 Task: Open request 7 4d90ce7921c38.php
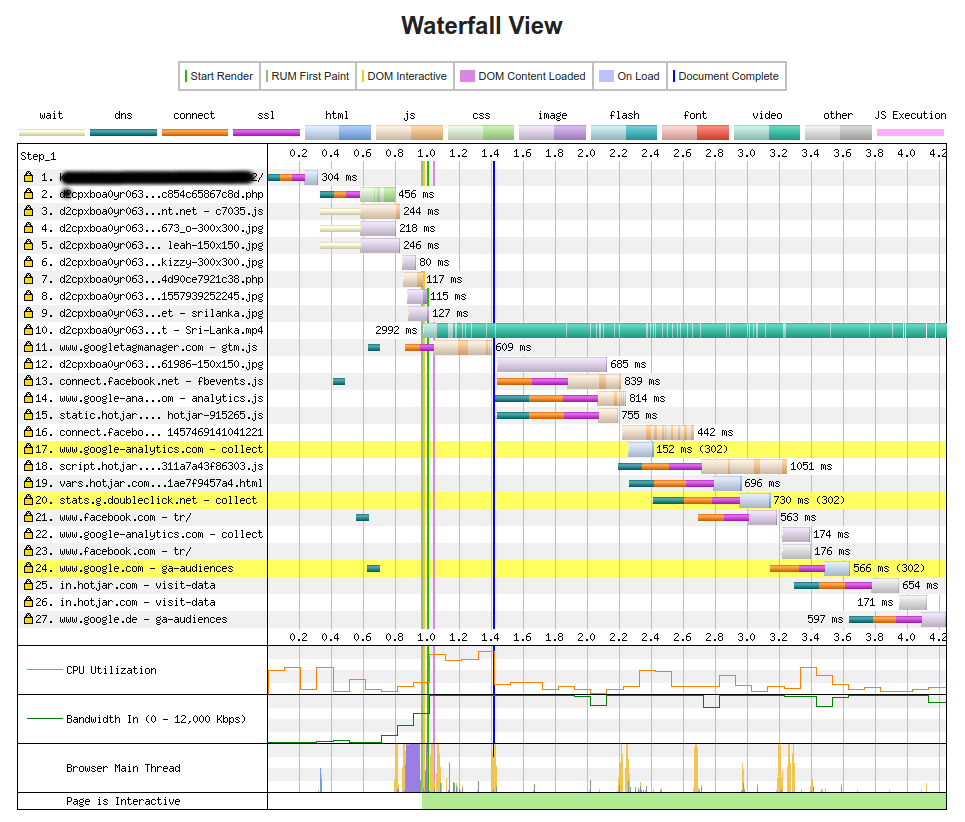pyautogui.click(x=161, y=279)
